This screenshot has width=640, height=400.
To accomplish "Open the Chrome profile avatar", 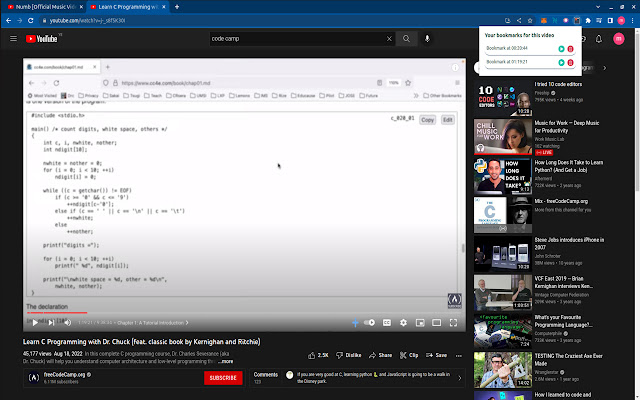I will tap(621, 20).
